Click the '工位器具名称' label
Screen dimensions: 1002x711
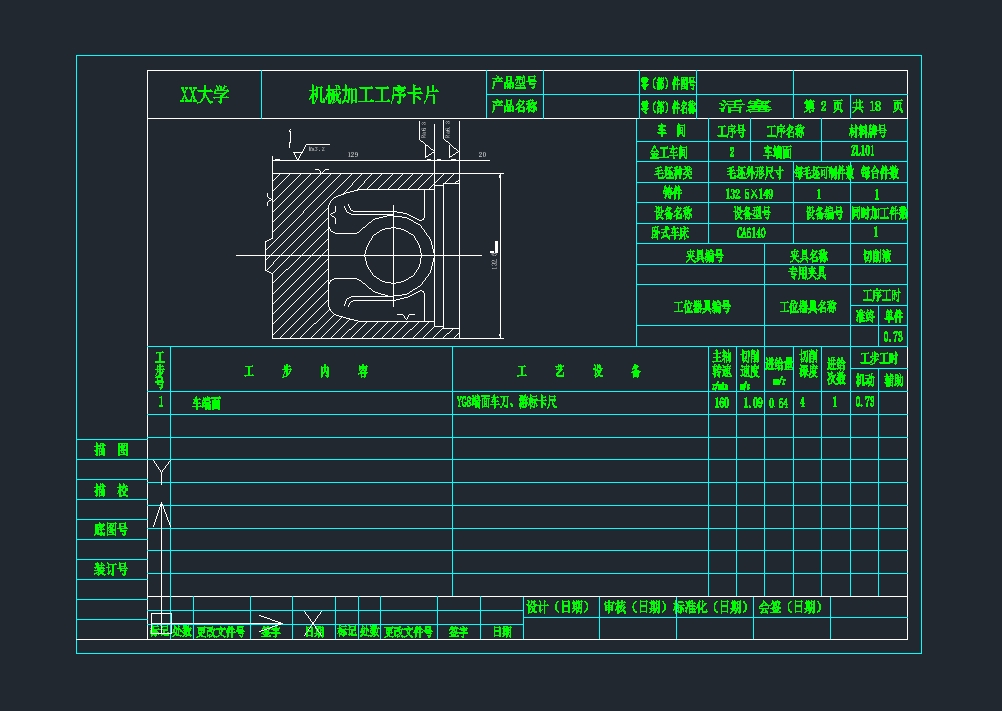(808, 307)
